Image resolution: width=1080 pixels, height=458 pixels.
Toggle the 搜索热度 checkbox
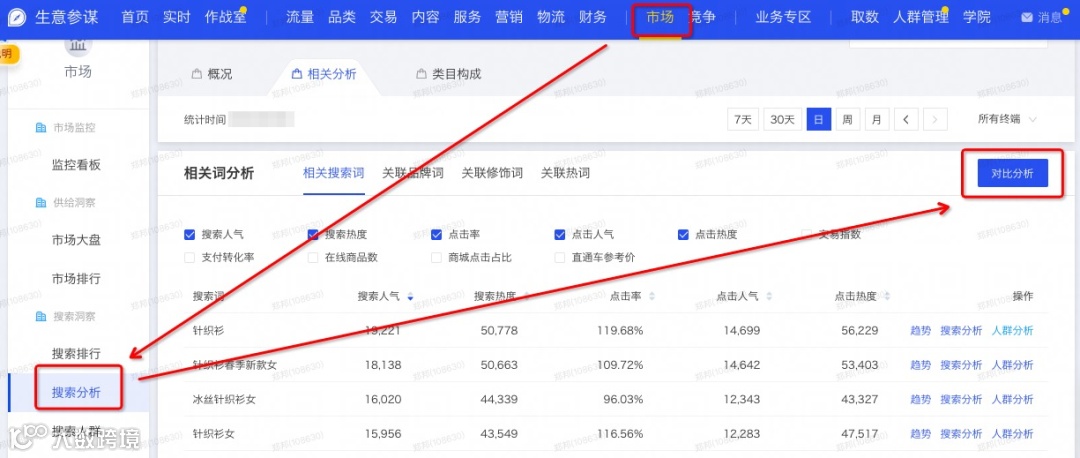313,234
